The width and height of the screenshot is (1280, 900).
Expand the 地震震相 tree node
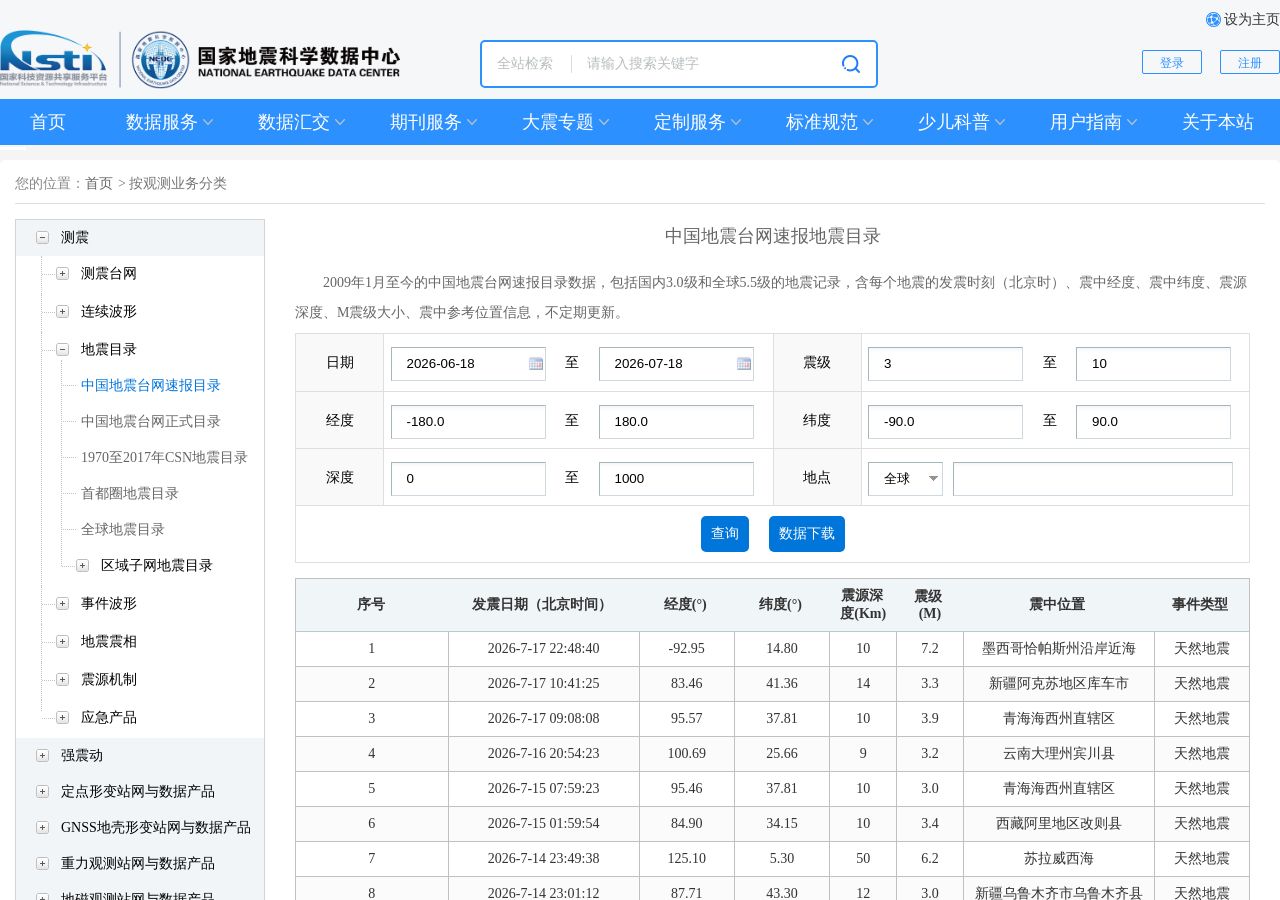pos(62,642)
